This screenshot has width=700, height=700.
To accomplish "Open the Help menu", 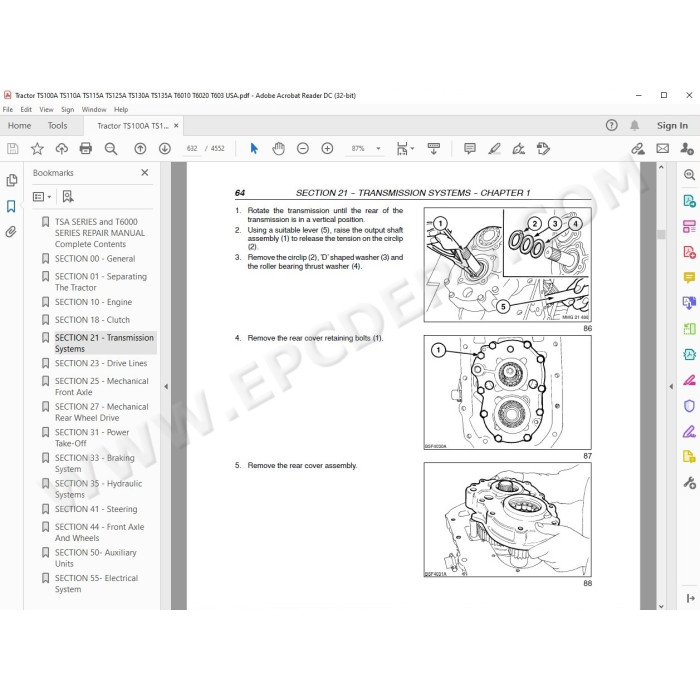I will pos(121,109).
